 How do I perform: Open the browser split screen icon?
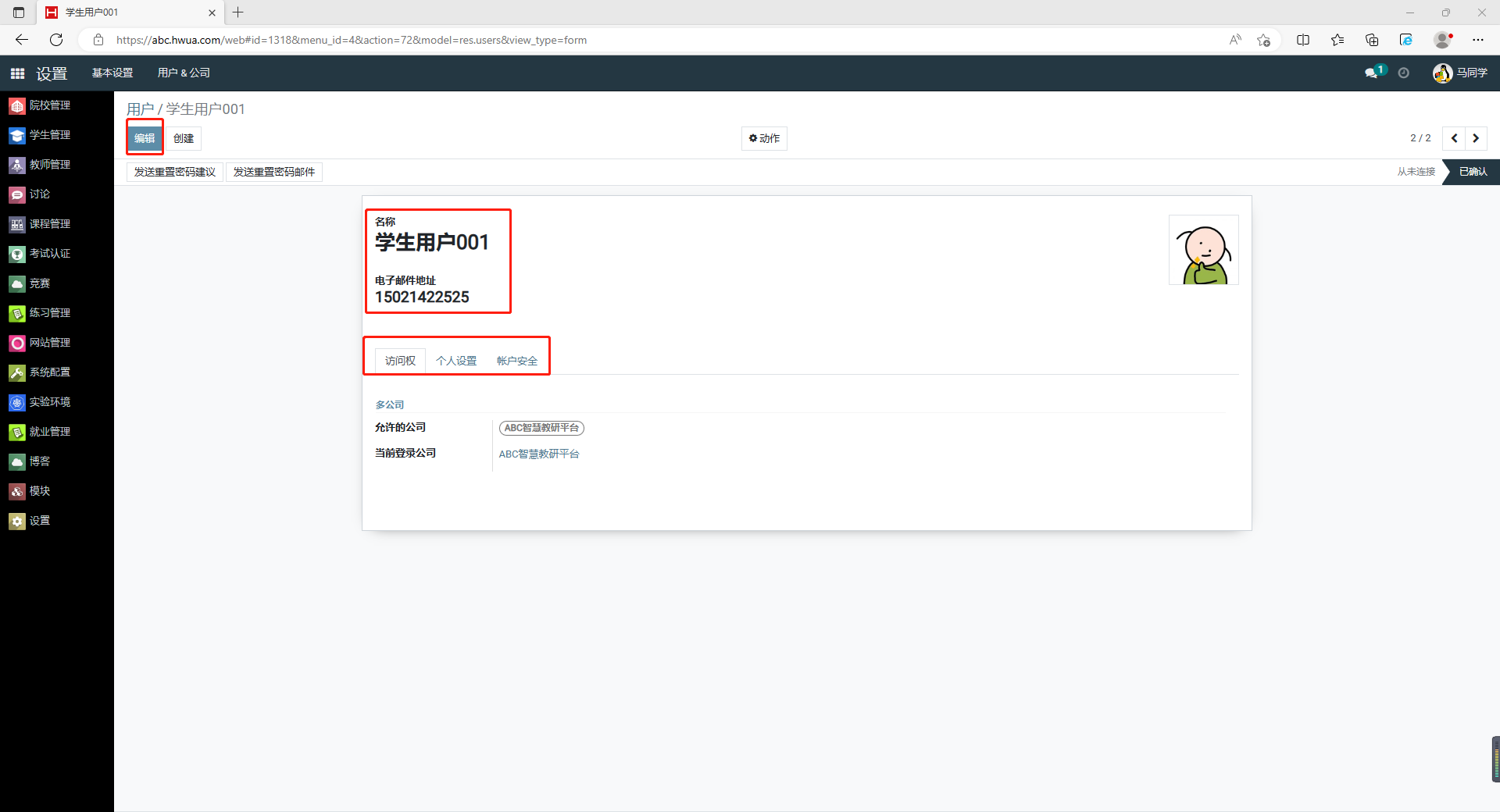pos(1303,40)
